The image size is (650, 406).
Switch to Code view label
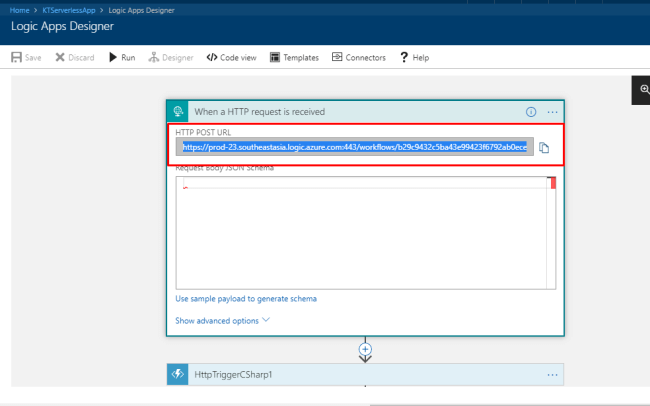pyautogui.click(x=238, y=58)
